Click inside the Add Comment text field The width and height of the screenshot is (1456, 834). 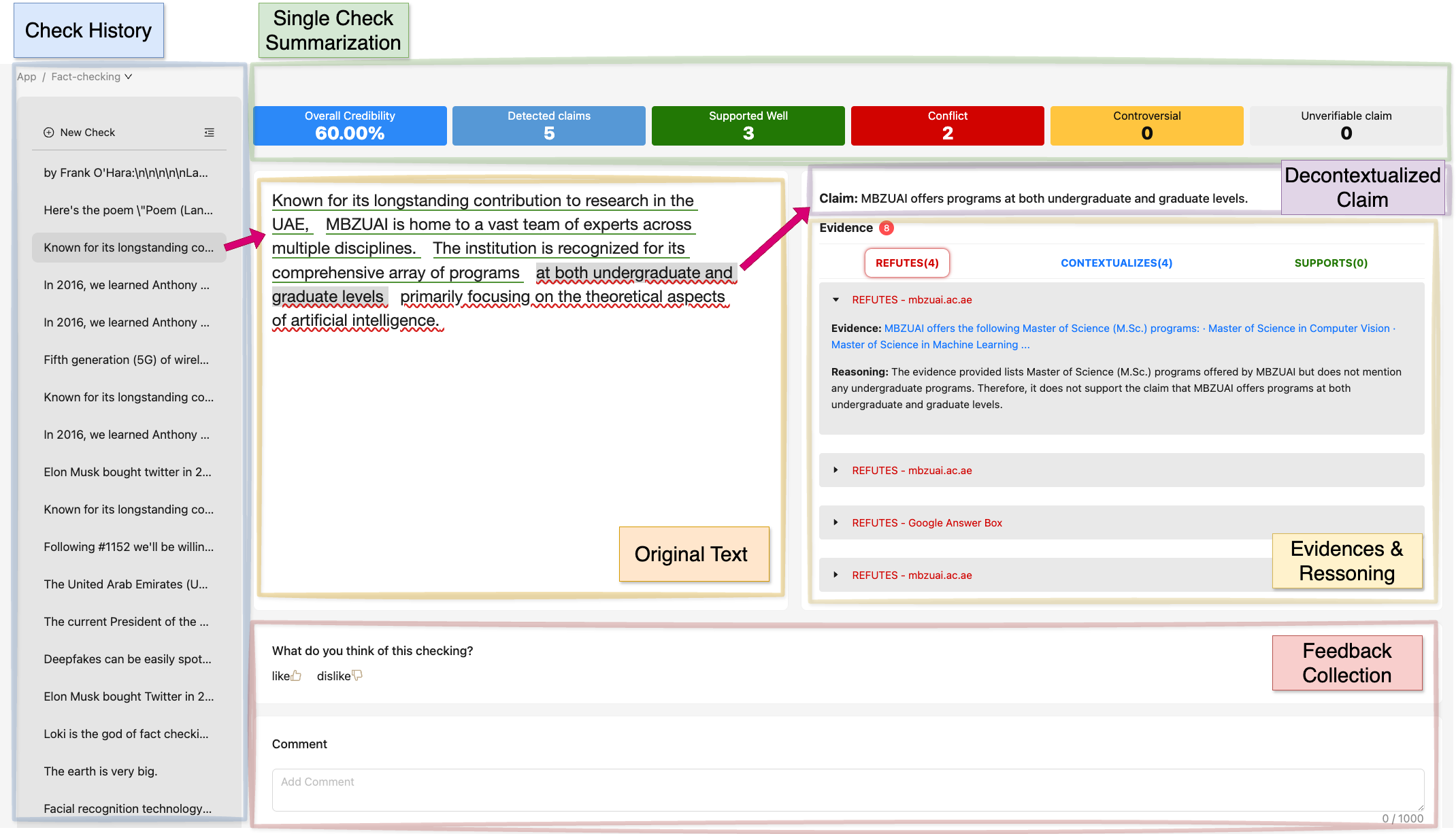[847, 789]
